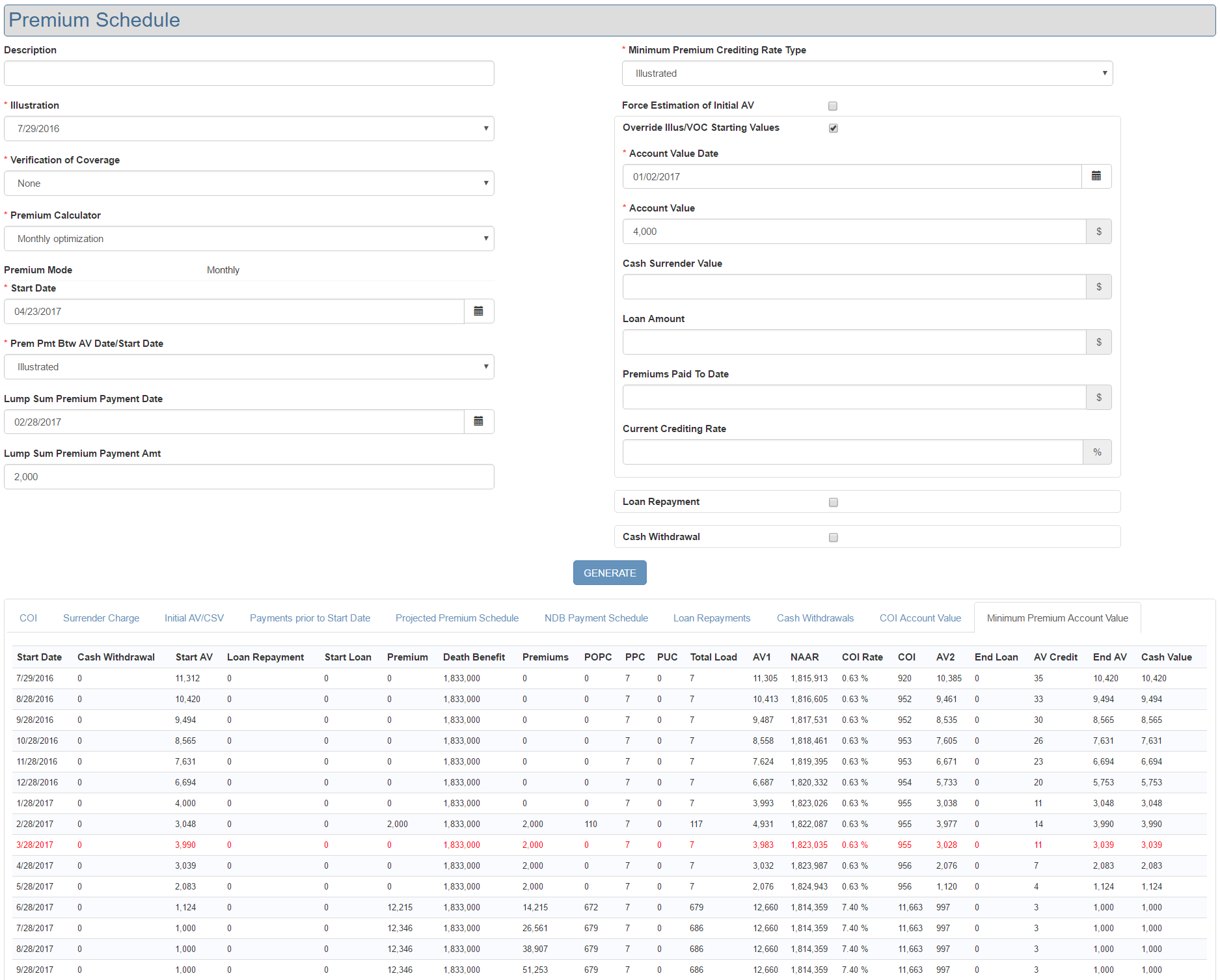Open the Start Date calendar picker

click(478, 312)
